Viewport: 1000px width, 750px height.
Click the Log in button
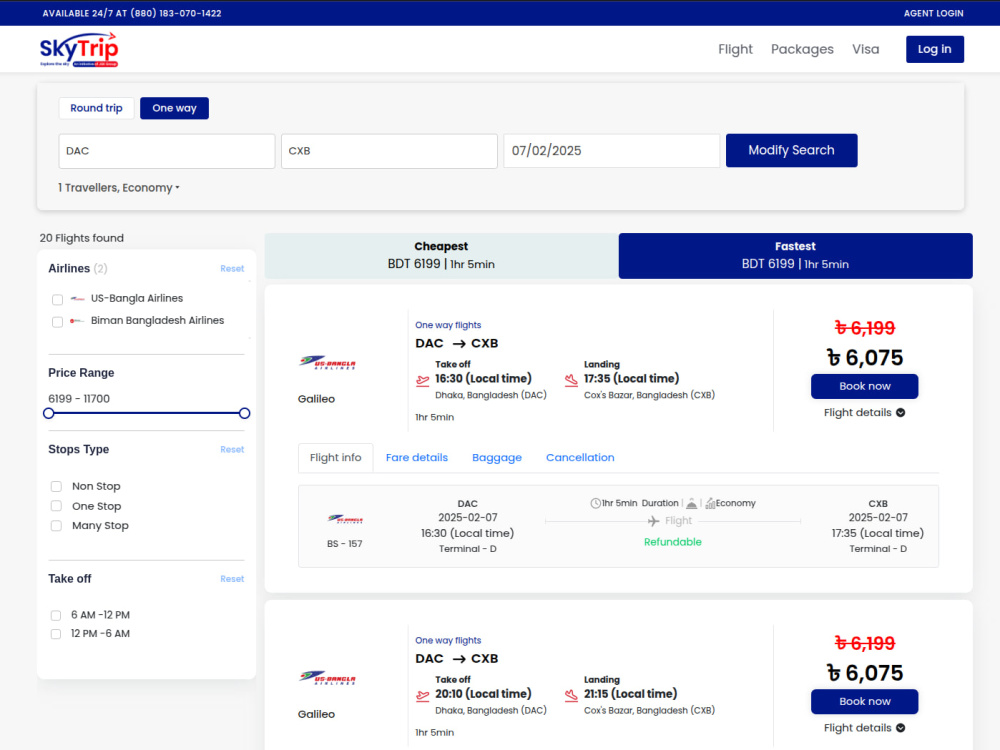(934, 49)
